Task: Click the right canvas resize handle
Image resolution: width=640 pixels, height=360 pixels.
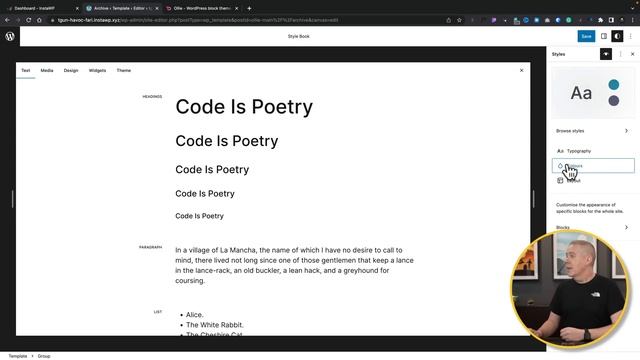Action: click(x=533, y=199)
